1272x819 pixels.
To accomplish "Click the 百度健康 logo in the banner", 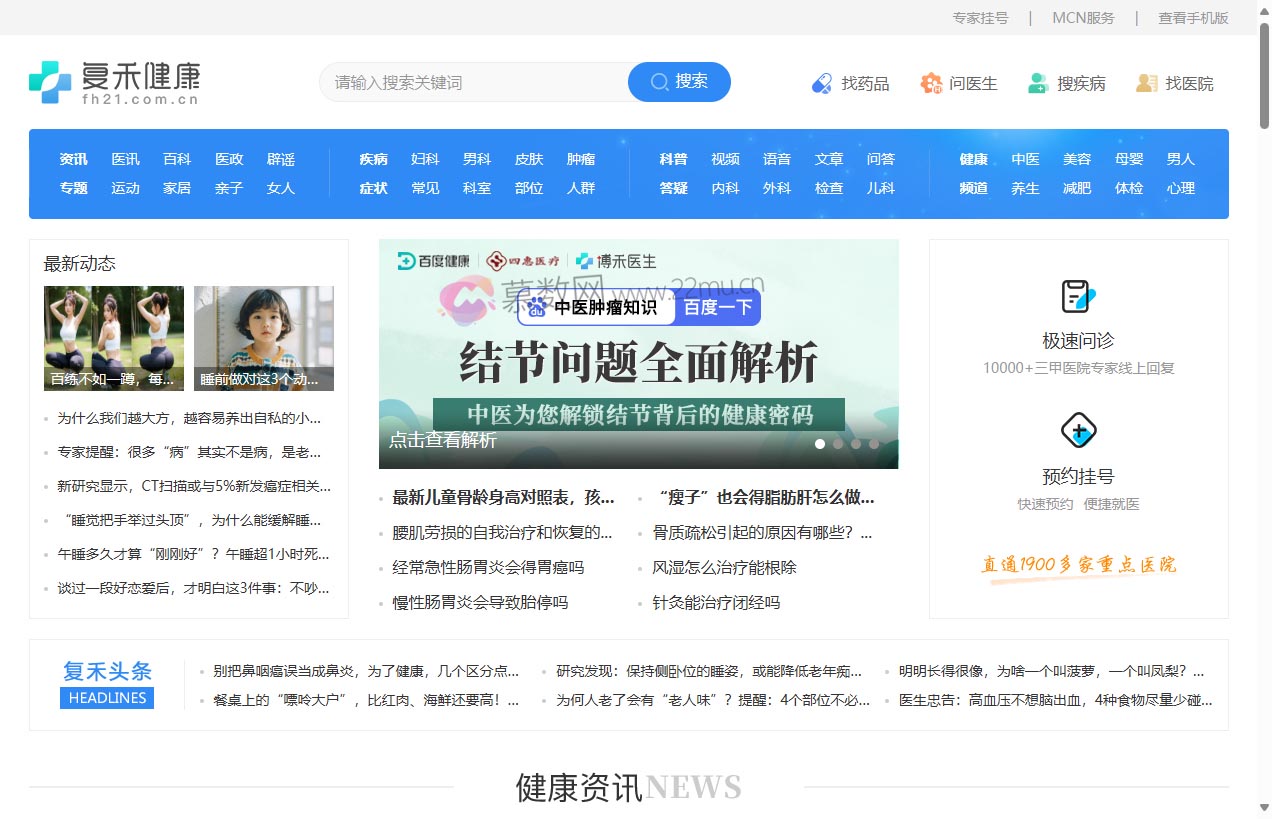I will coord(434,260).
